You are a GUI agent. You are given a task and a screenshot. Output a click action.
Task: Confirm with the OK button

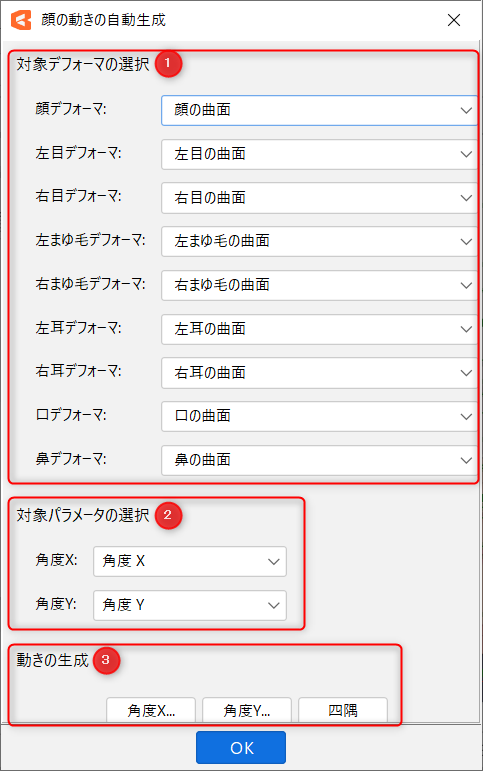click(x=241, y=747)
